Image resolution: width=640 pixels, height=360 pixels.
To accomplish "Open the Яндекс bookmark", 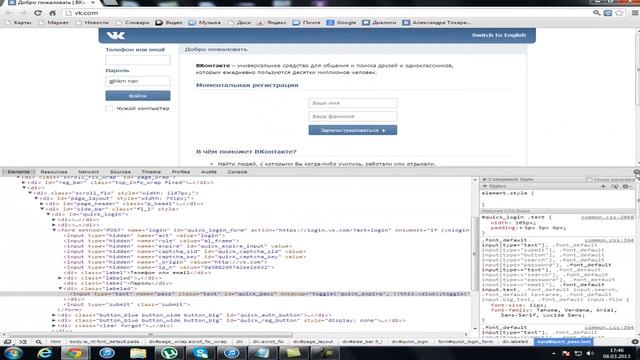I will pos(272,22).
